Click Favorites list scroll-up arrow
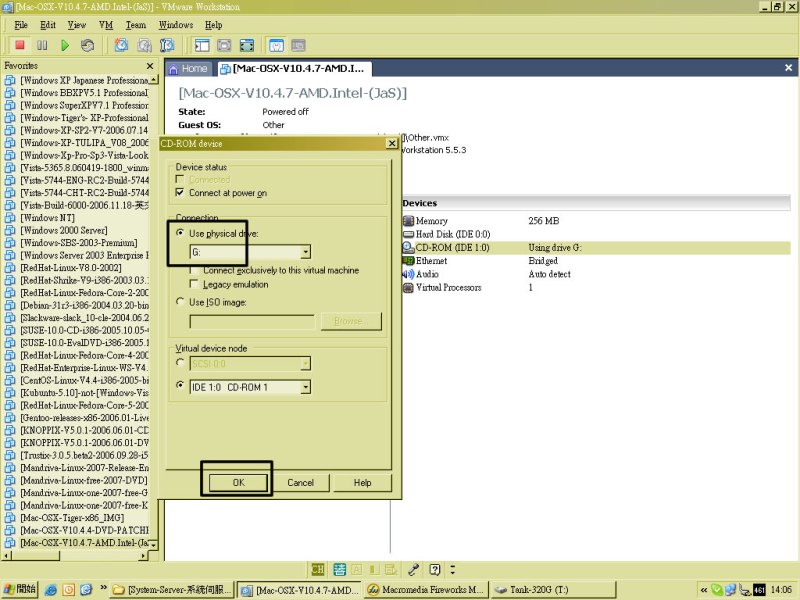This screenshot has width=800, height=600. [x=154, y=80]
